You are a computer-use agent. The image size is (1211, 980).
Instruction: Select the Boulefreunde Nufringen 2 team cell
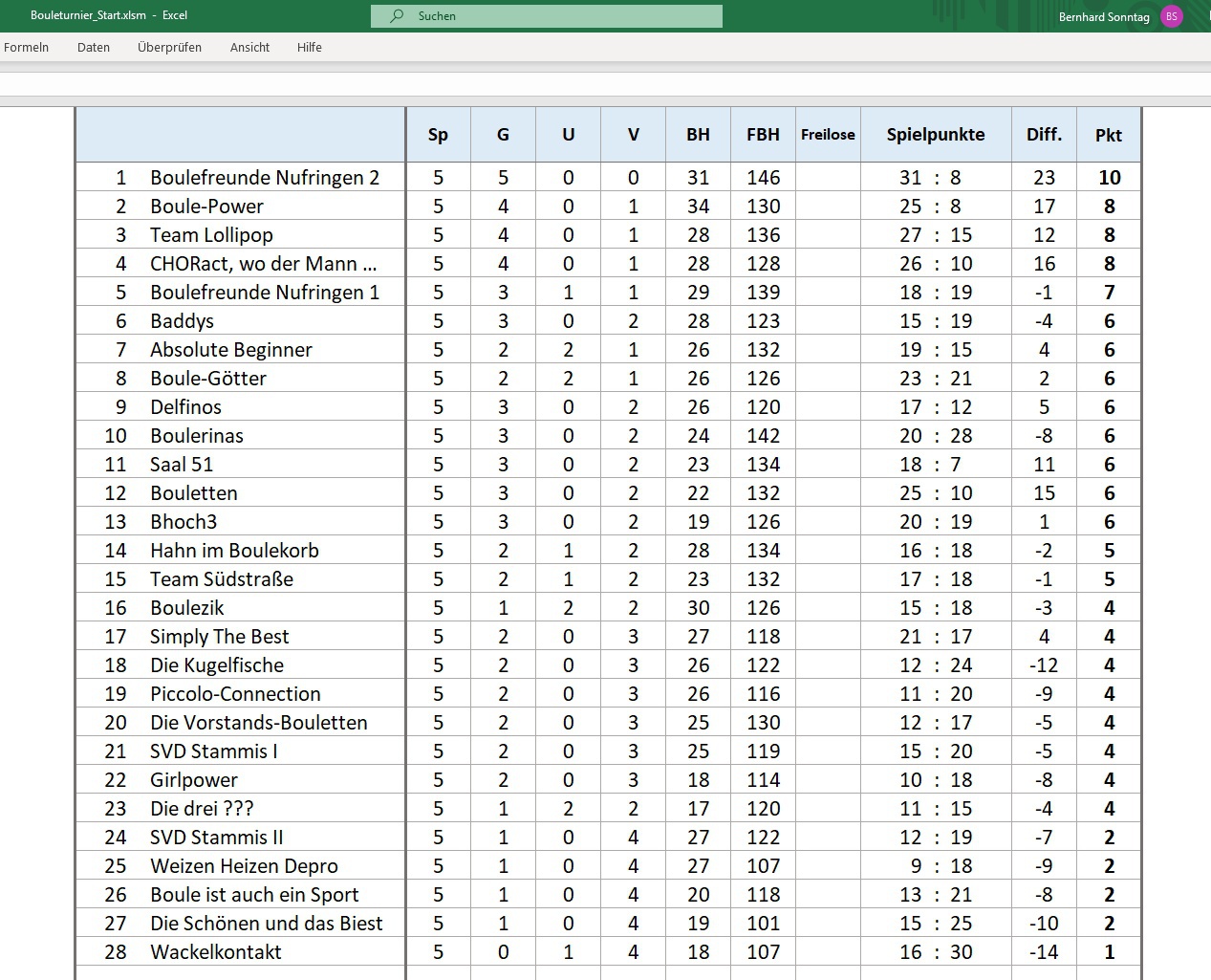point(265,178)
